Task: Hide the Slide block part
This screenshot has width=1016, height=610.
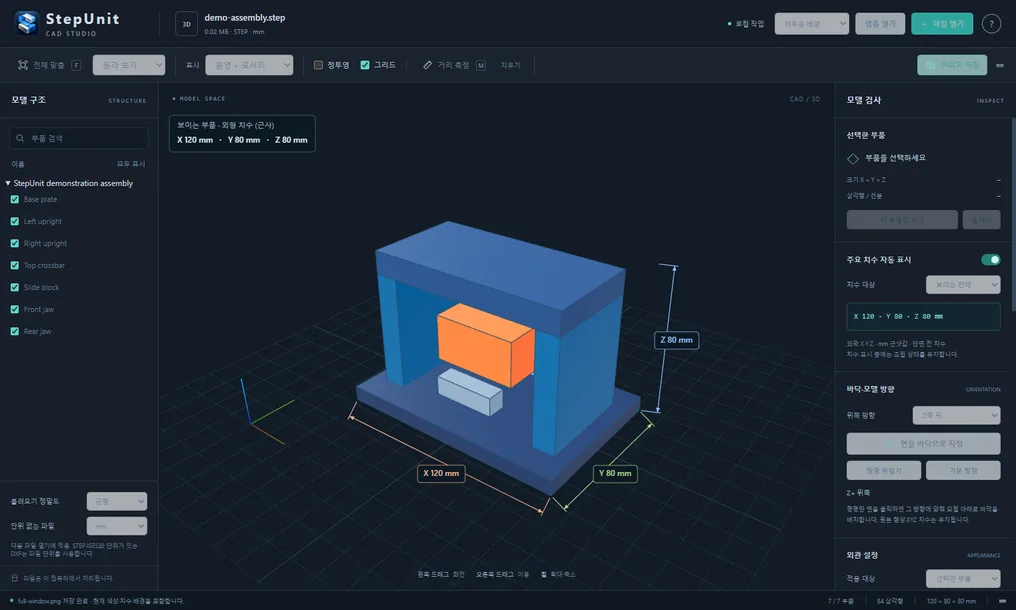Action: pyautogui.click(x=14, y=287)
